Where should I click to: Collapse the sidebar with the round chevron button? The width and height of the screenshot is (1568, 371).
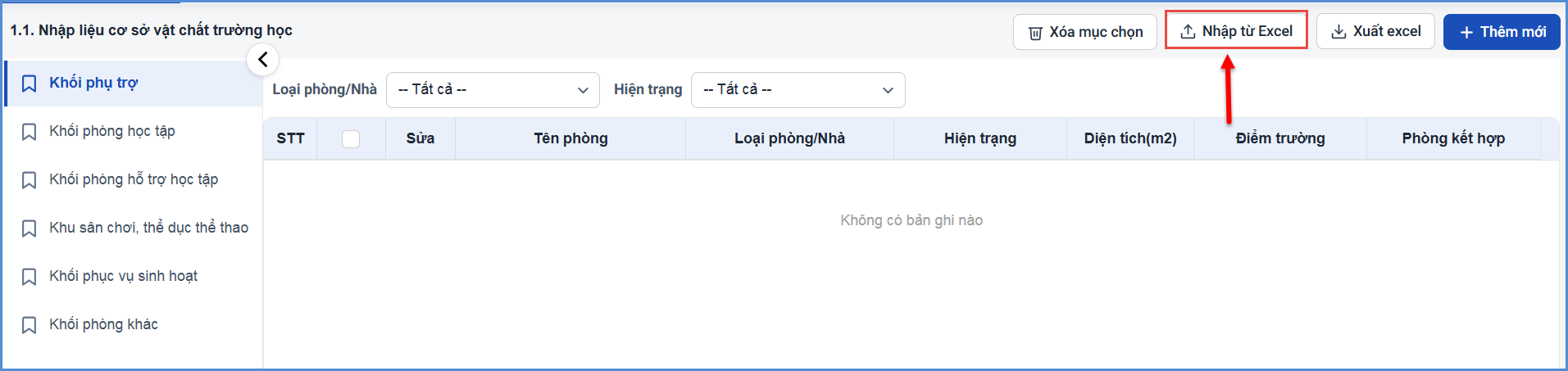[263, 59]
